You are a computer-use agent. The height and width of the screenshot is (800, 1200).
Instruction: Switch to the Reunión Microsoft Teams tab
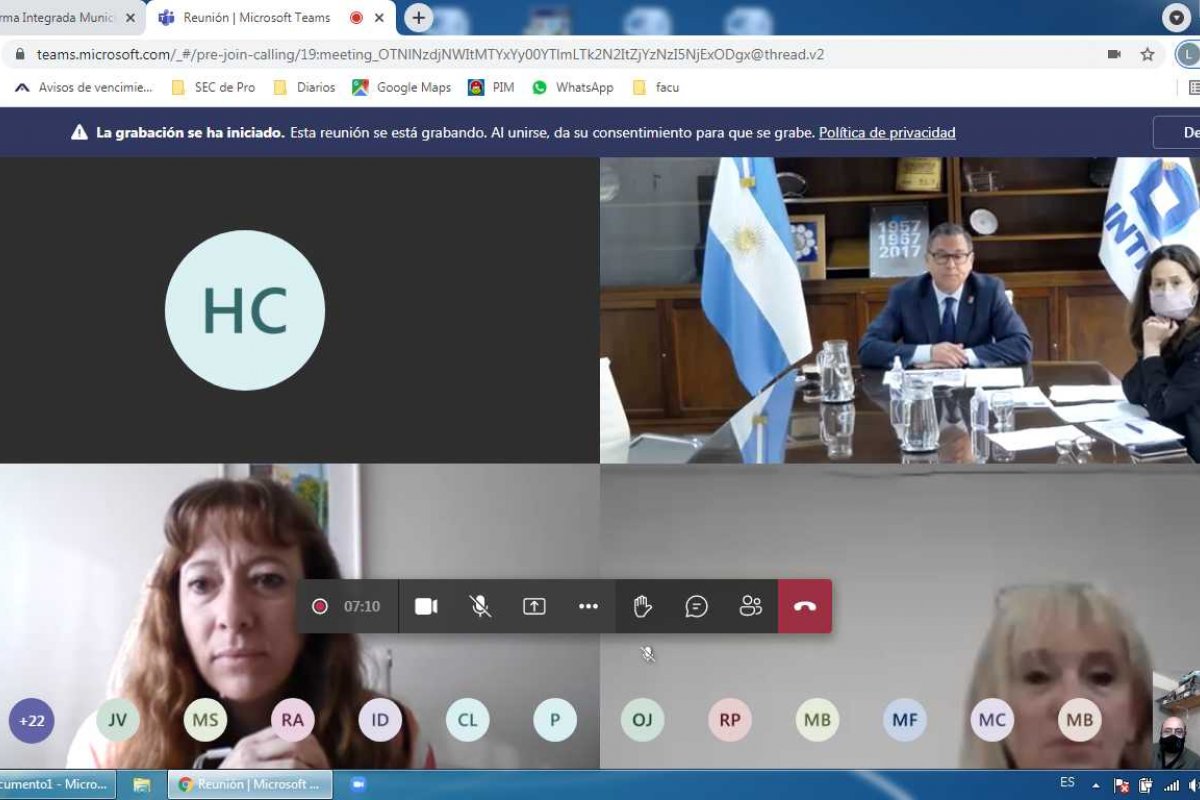[256, 18]
